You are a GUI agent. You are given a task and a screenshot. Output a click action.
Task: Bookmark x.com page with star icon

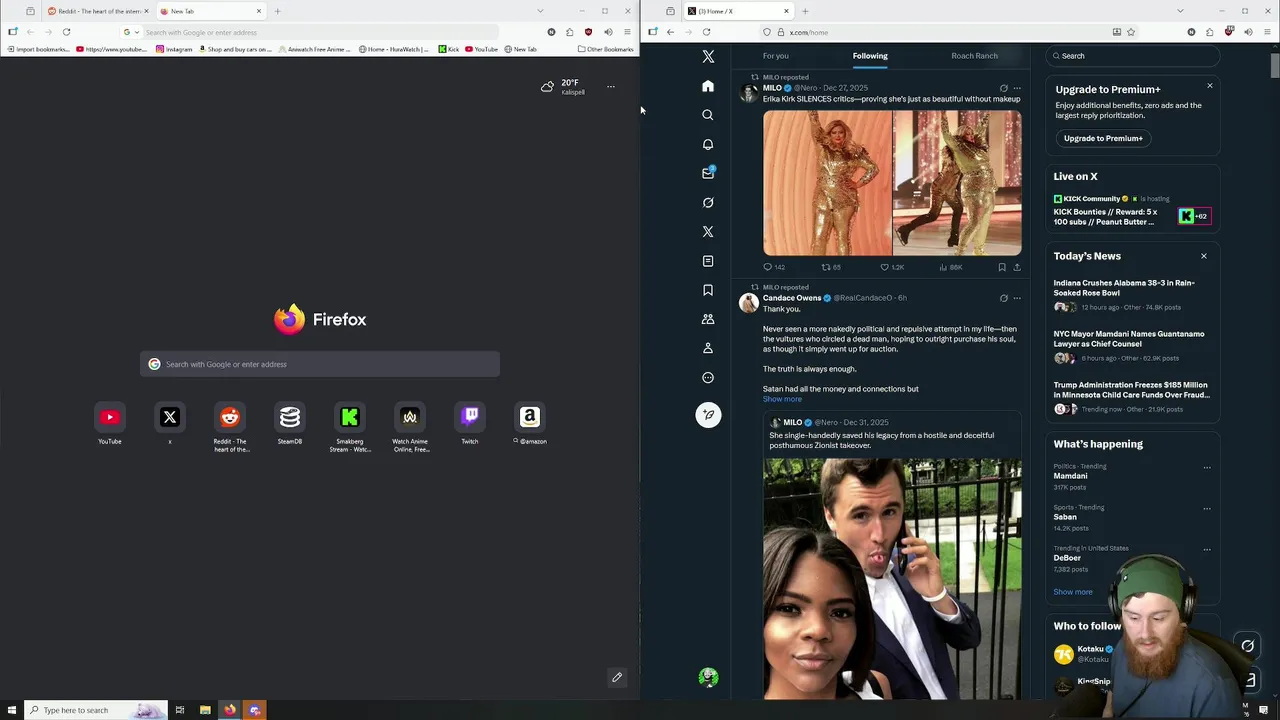[1131, 32]
